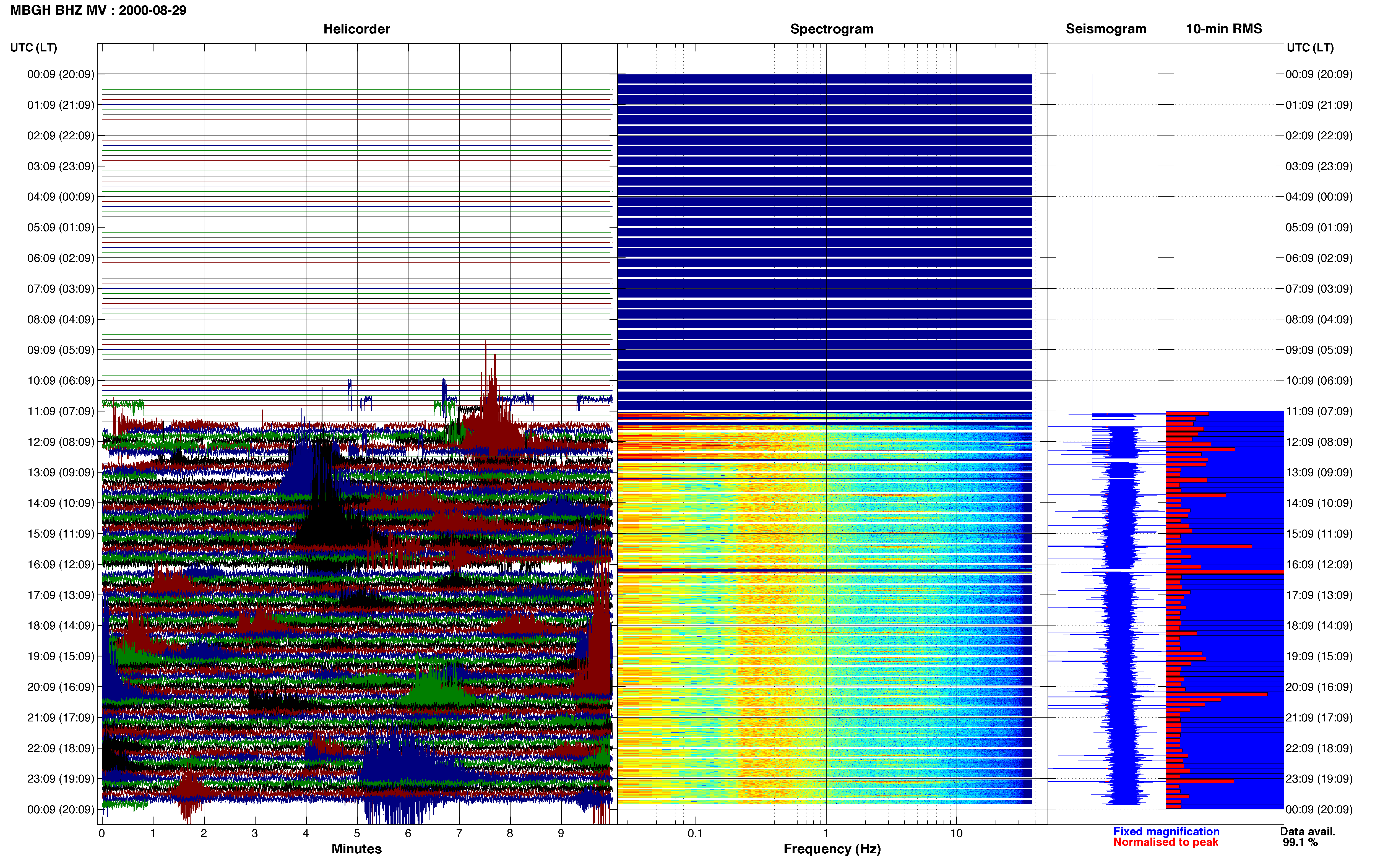Click the title 'MBGH BHZ MV : 2000-08-29'

(x=98, y=10)
